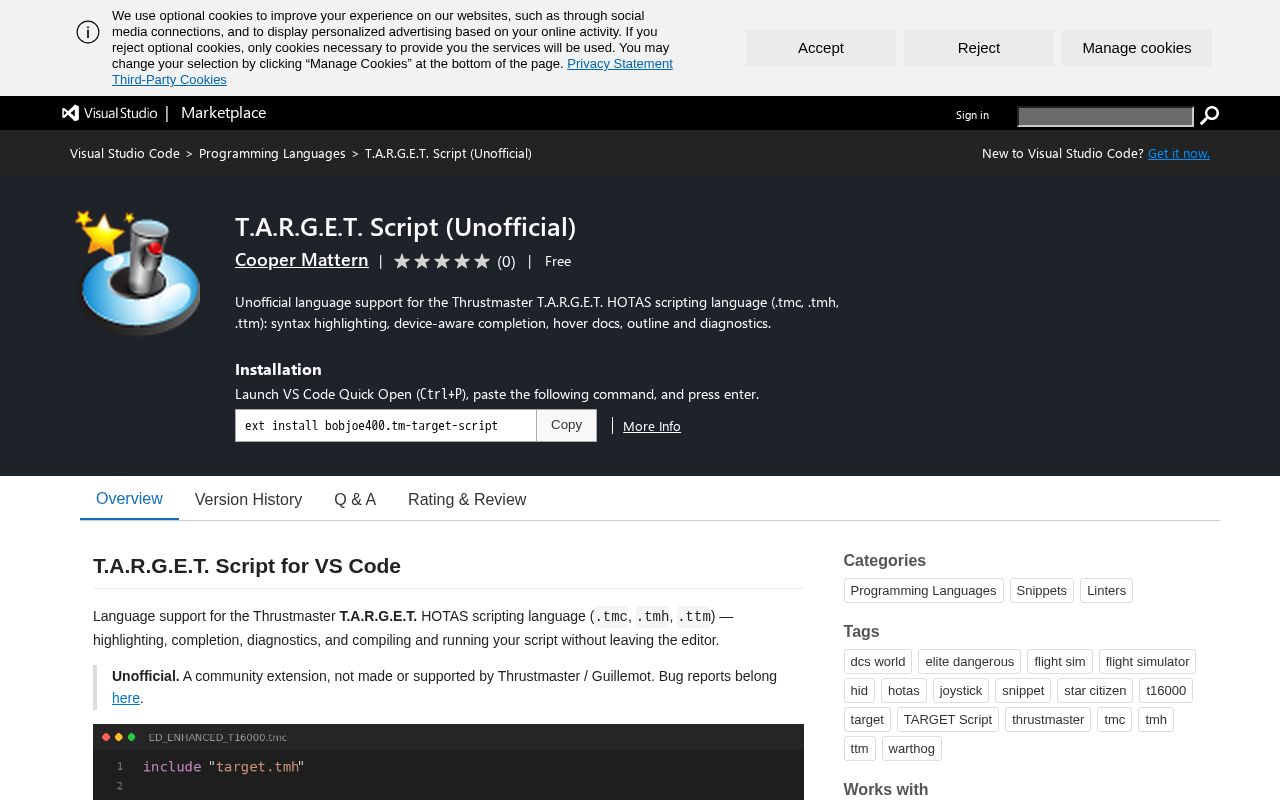Screen dimensions: 1280x800
Task: Focus the Marketplace search box
Action: point(1105,116)
